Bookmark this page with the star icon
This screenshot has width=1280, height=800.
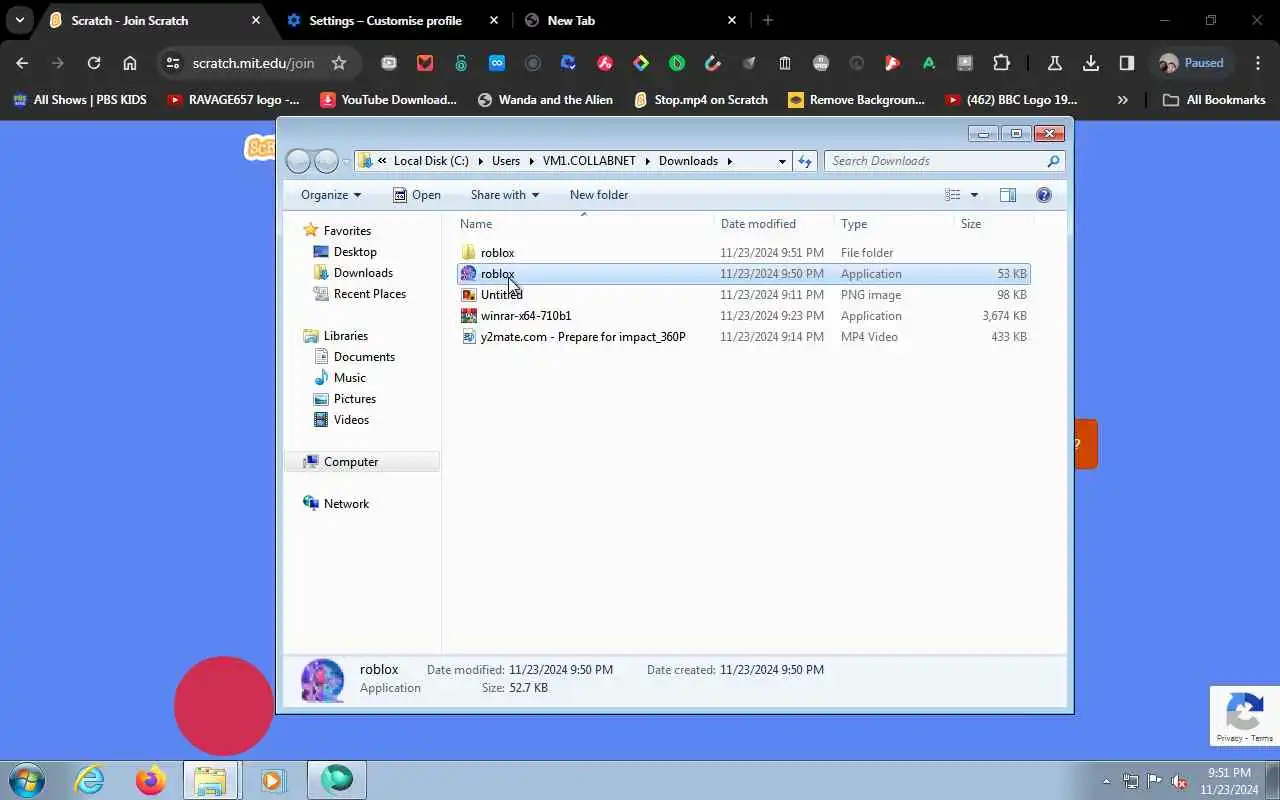tap(339, 63)
